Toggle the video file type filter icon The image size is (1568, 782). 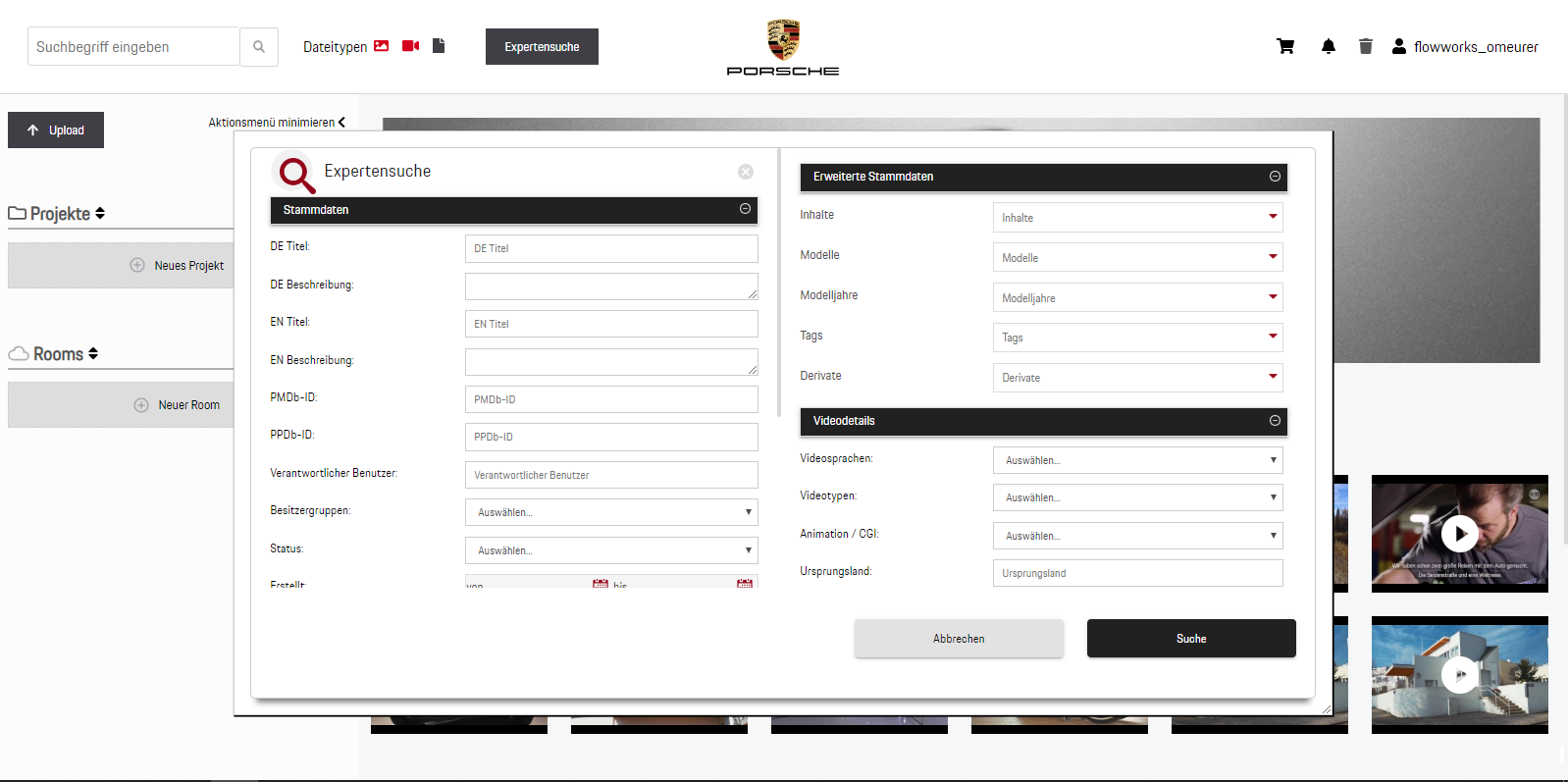[x=411, y=46]
